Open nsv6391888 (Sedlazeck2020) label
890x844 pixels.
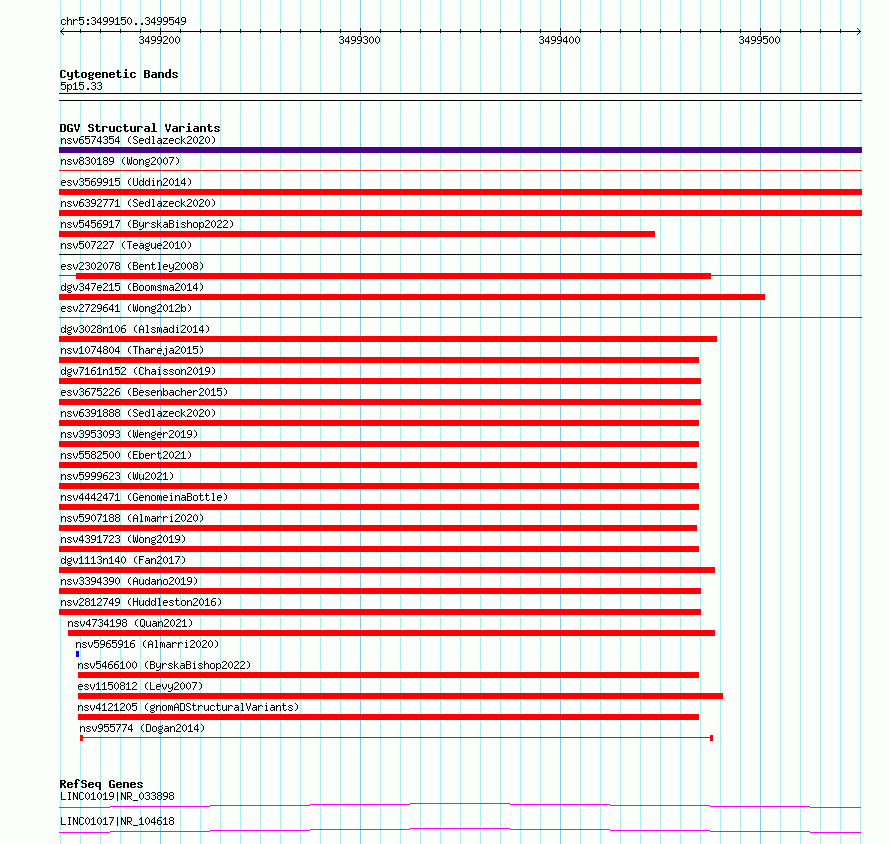point(138,413)
